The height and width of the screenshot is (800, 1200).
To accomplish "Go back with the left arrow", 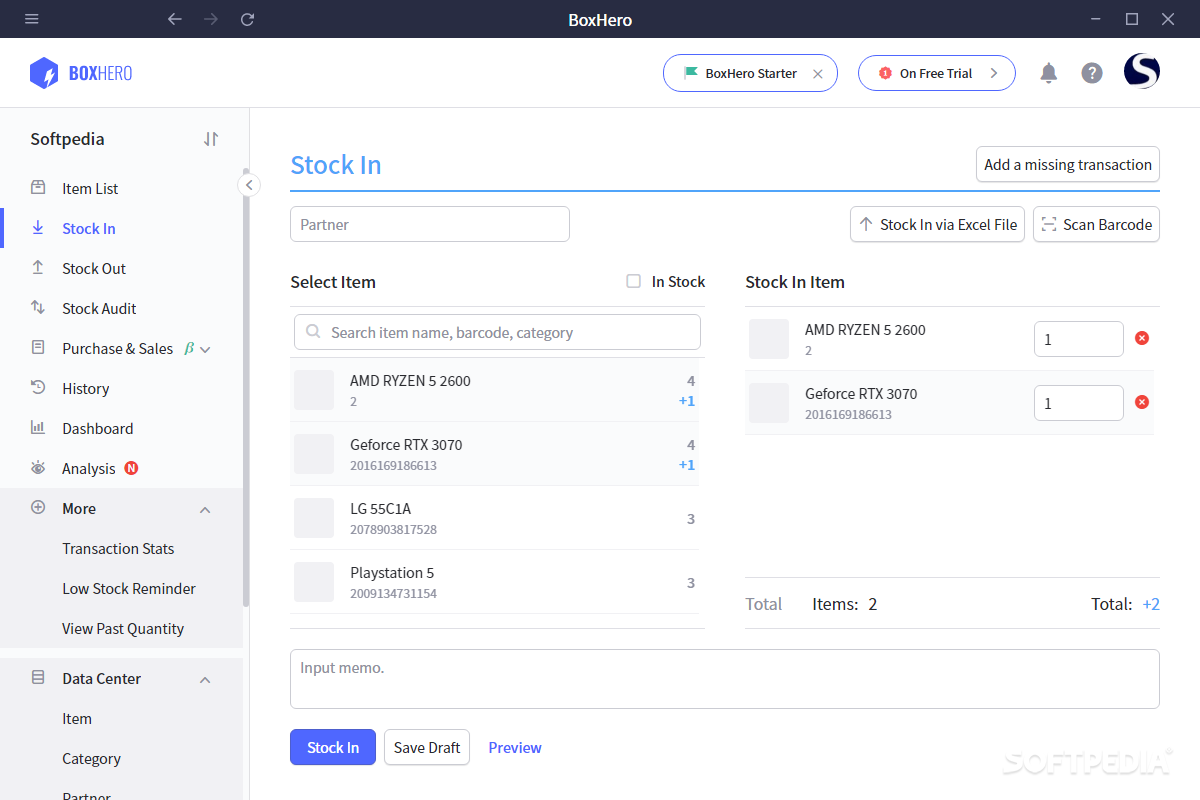I will coord(175,19).
